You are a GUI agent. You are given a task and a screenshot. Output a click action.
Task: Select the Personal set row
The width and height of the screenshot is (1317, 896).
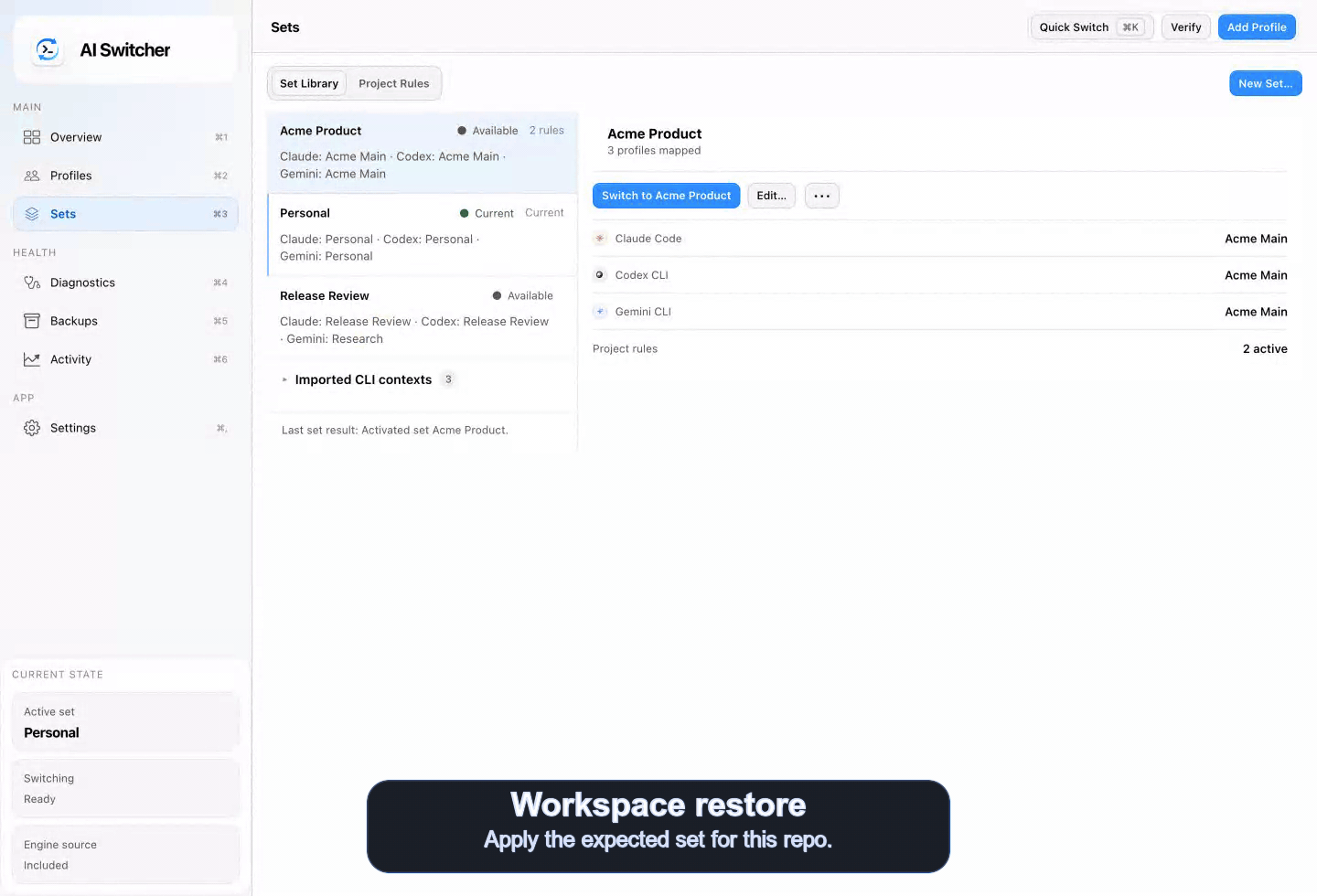coord(423,234)
